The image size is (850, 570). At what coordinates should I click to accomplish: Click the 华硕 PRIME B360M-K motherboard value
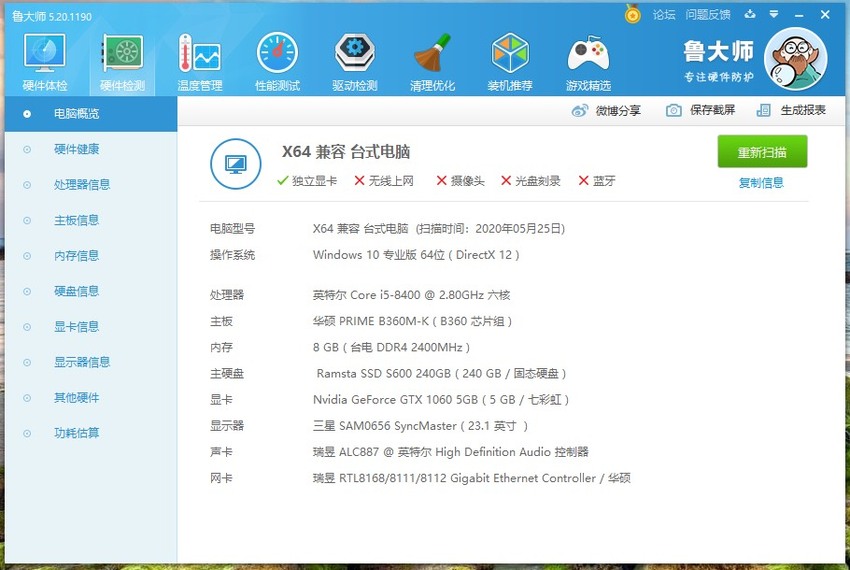pyautogui.click(x=412, y=321)
